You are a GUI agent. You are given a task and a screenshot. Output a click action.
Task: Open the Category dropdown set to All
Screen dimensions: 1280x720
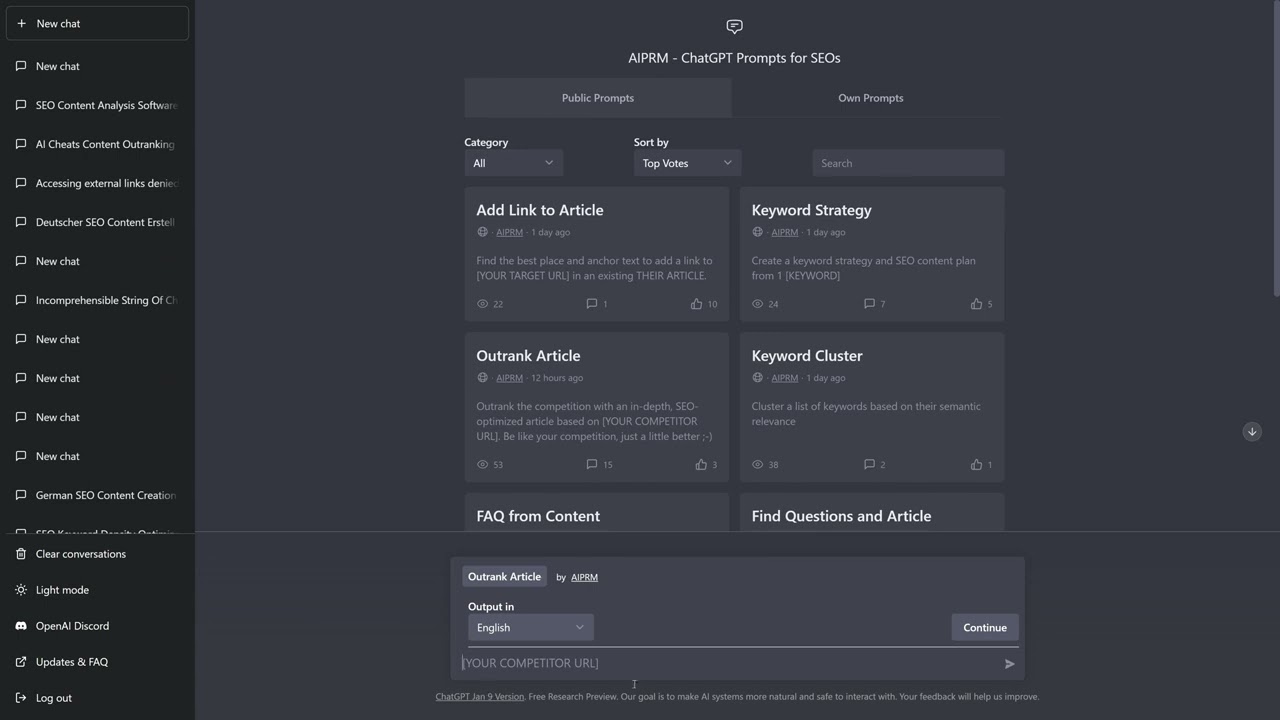tap(512, 162)
